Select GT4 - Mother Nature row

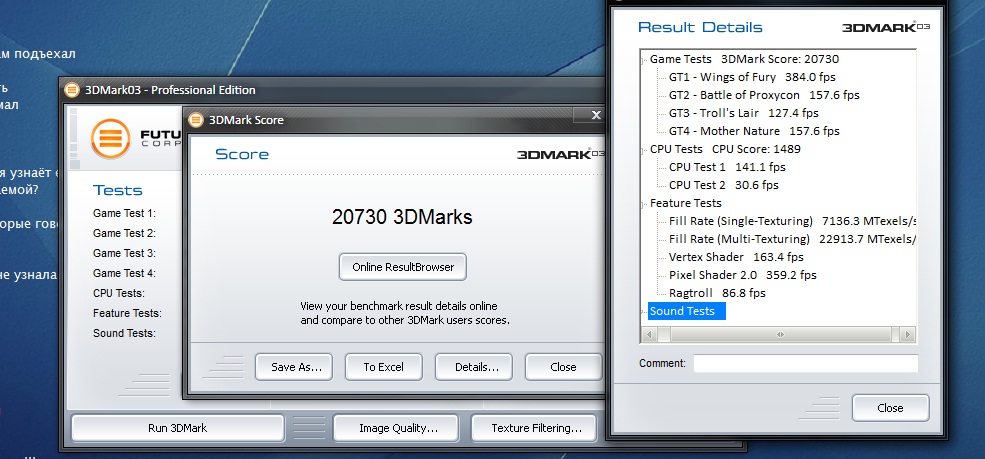(754, 131)
